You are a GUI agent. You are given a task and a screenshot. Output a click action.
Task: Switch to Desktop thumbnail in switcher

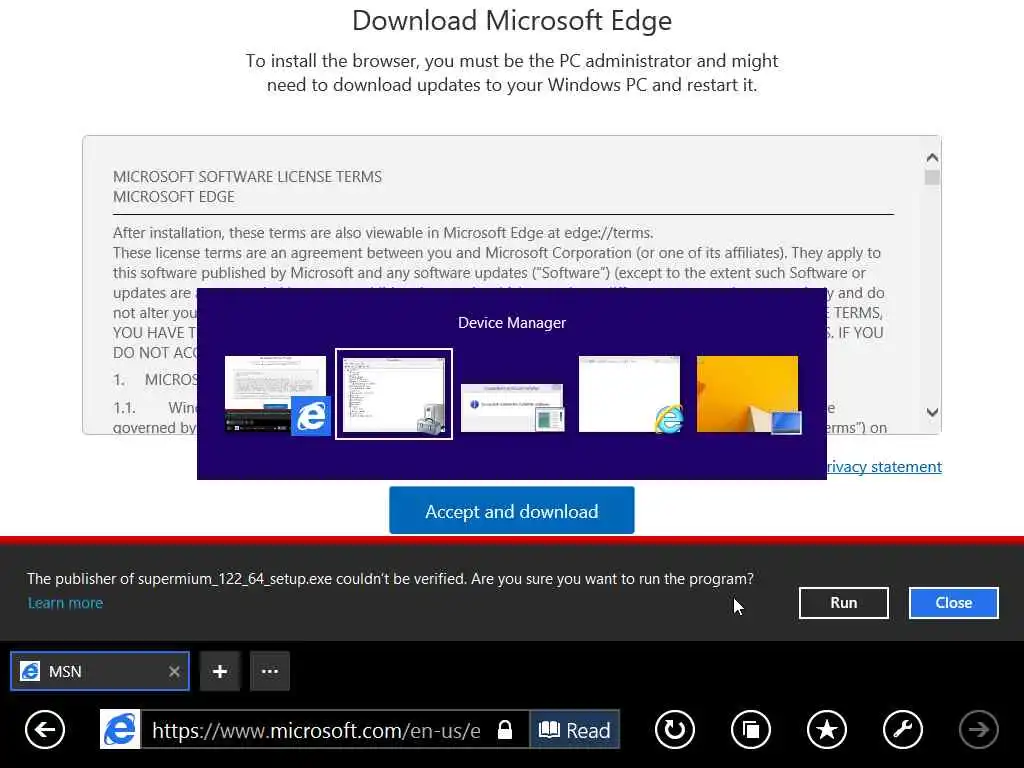click(x=748, y=394)
